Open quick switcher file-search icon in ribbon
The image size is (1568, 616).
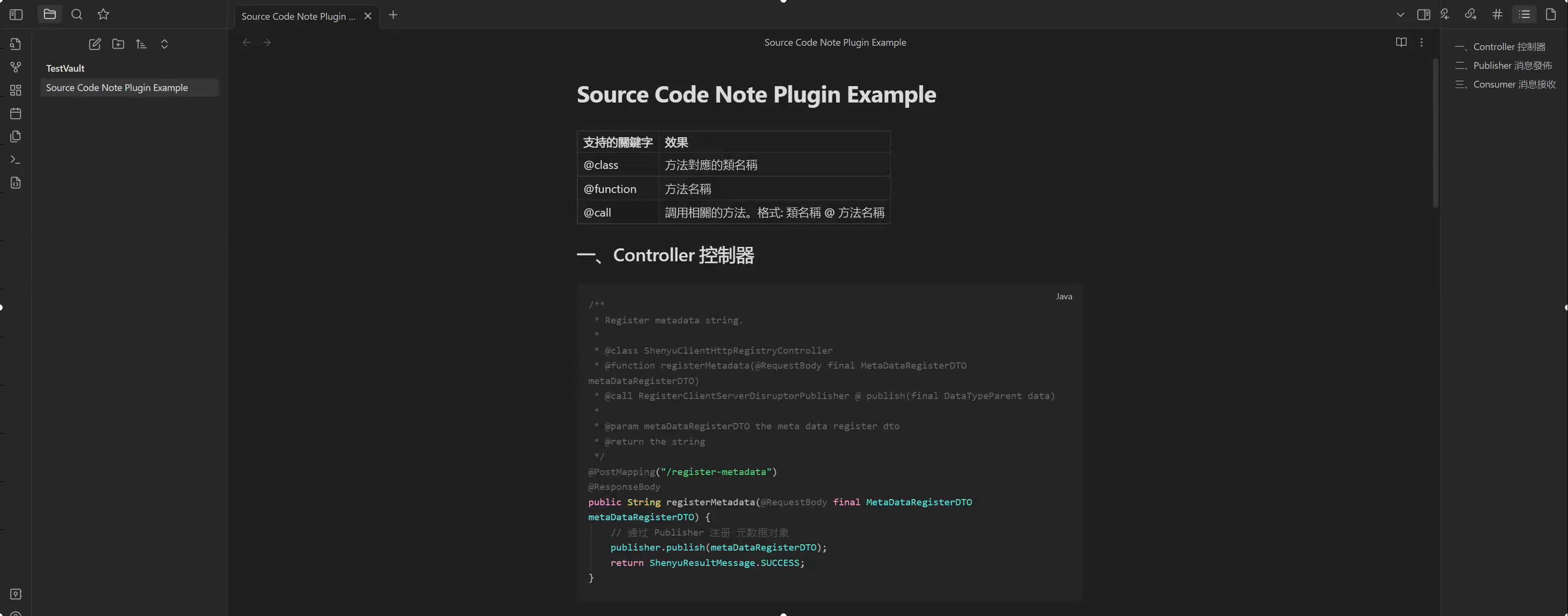pyautogui.click(x=16, y=44)
